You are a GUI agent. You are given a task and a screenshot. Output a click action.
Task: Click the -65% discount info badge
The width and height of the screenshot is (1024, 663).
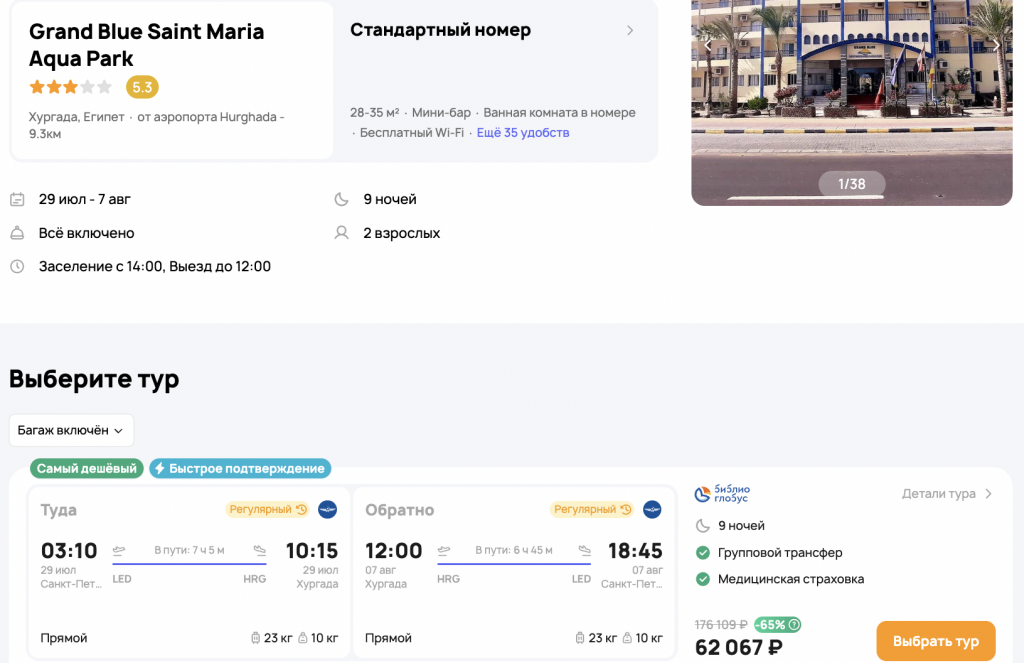[777, 624]
